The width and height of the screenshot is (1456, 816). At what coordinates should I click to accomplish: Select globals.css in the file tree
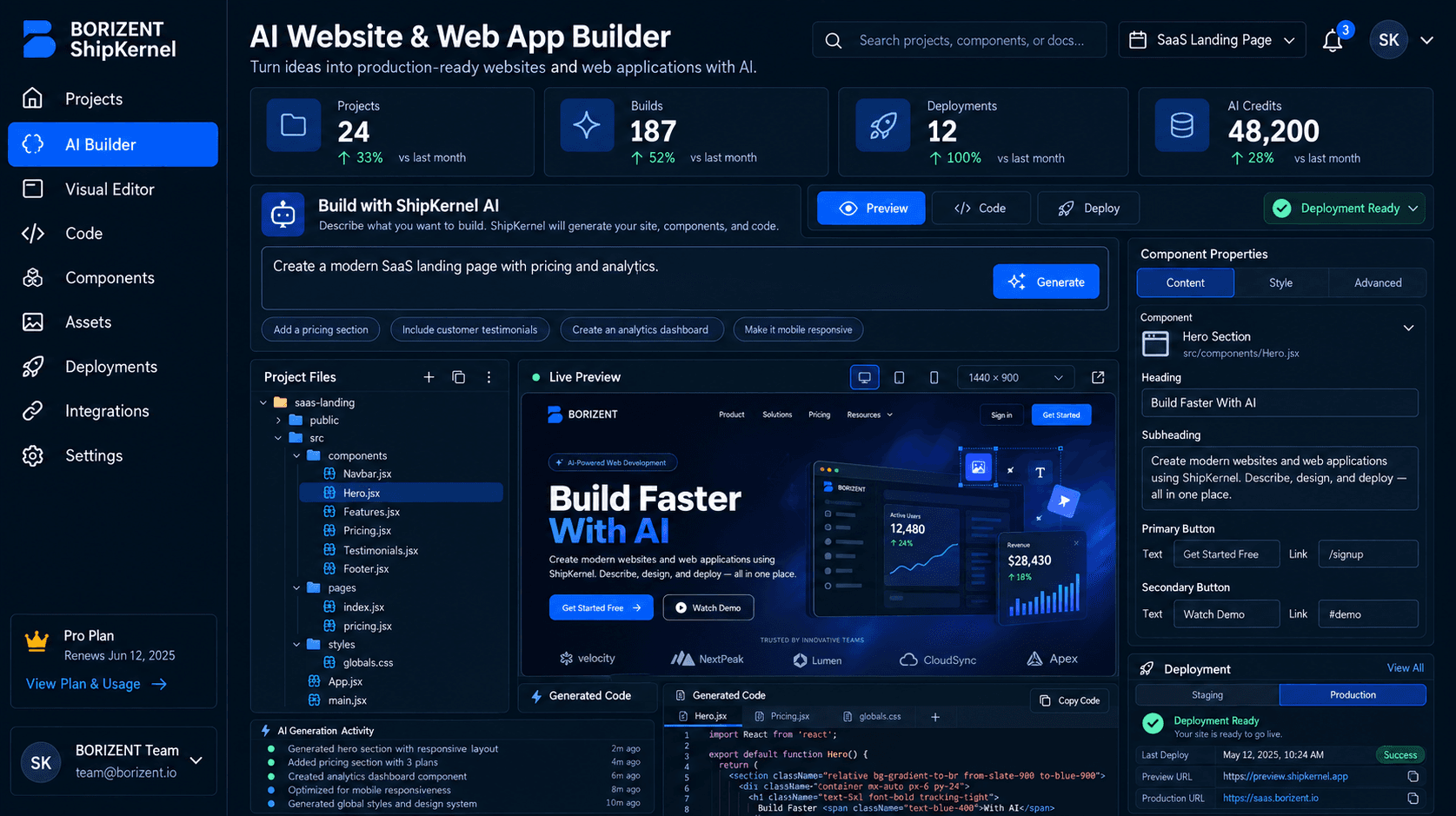pyautogui.click(x=368, y=662)
